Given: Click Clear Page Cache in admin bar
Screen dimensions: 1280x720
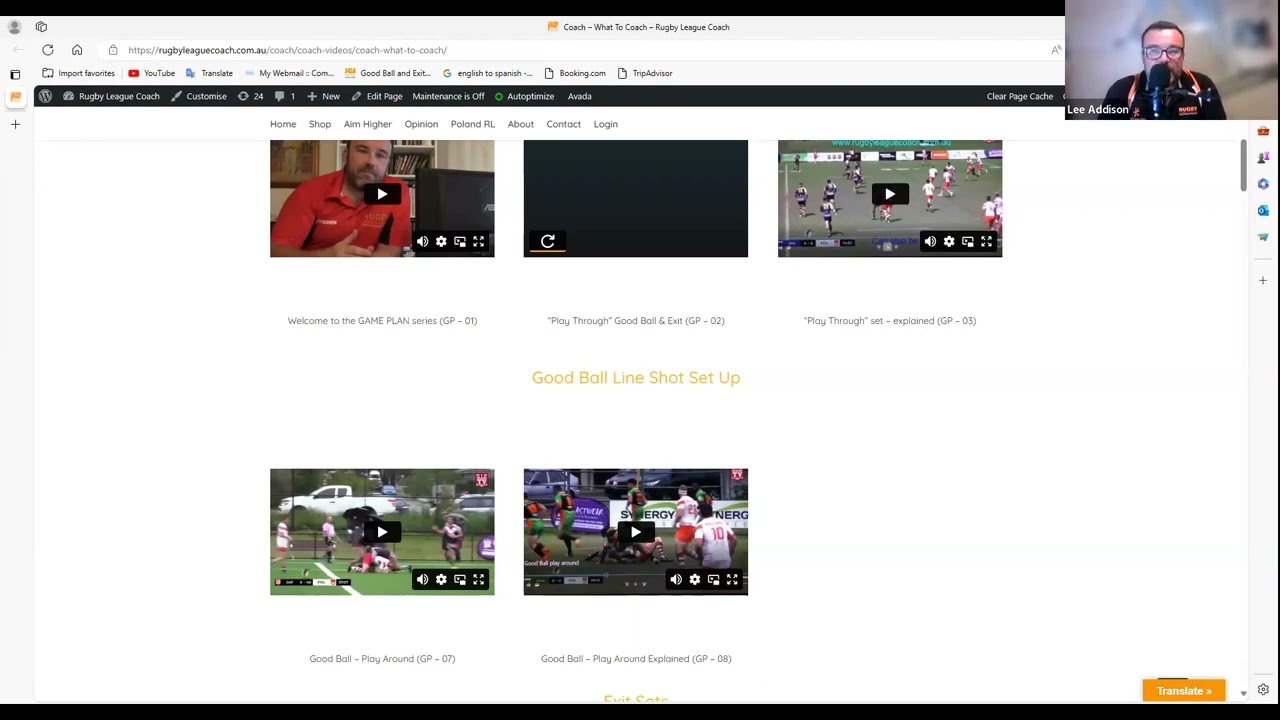Looking at the screenshot, I should tap(1020, 96).
